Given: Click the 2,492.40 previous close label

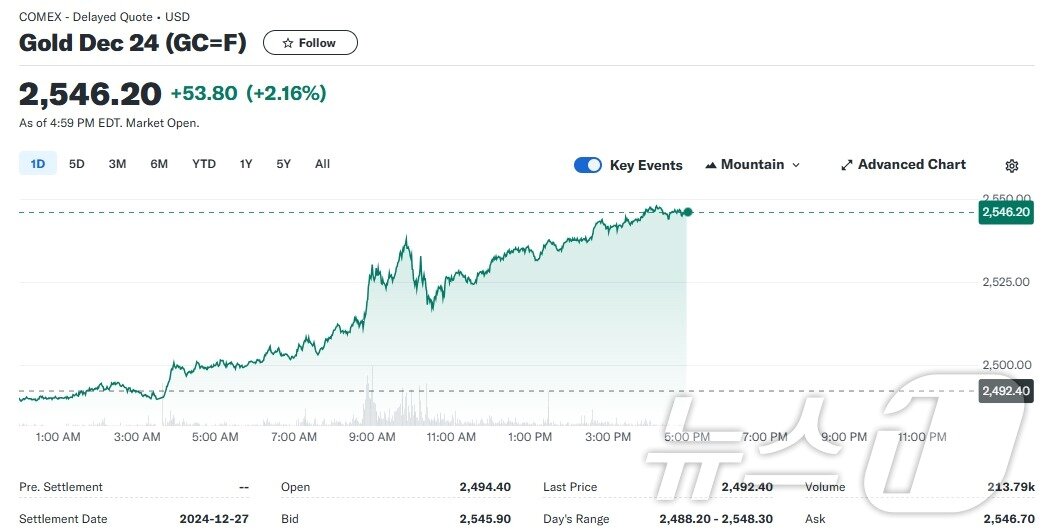Looking at the screenshot, I should pos(1005,391).
